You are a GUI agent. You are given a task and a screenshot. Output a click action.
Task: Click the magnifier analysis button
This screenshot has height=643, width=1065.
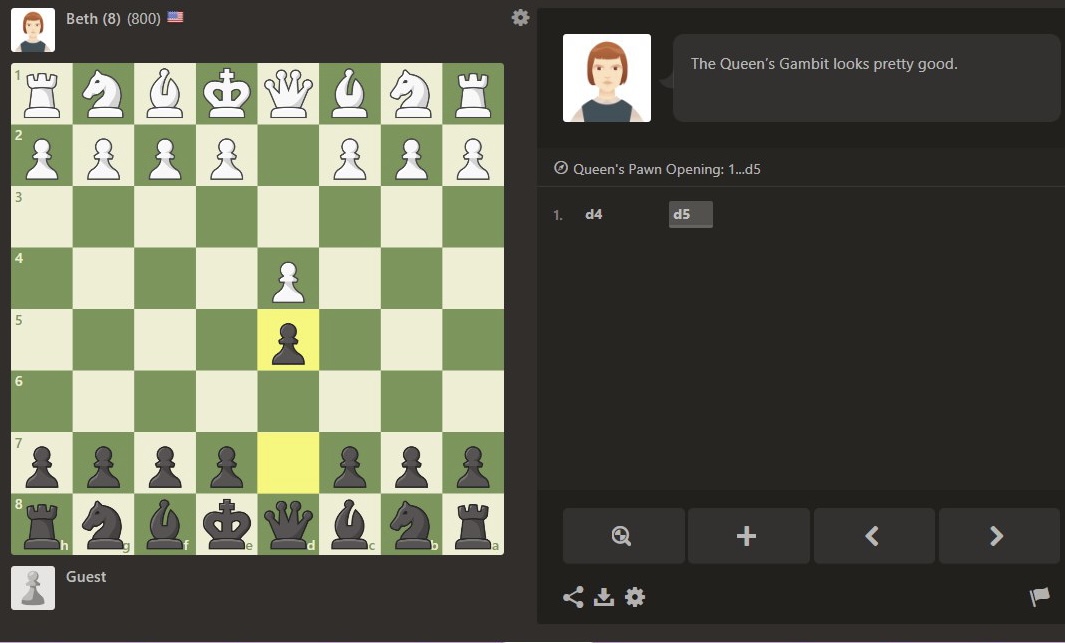[x=623, y=536]
